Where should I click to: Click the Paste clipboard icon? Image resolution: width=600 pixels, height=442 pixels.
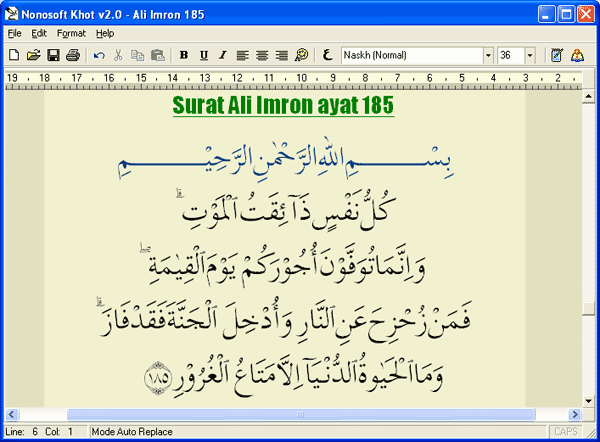click(156, 55)
